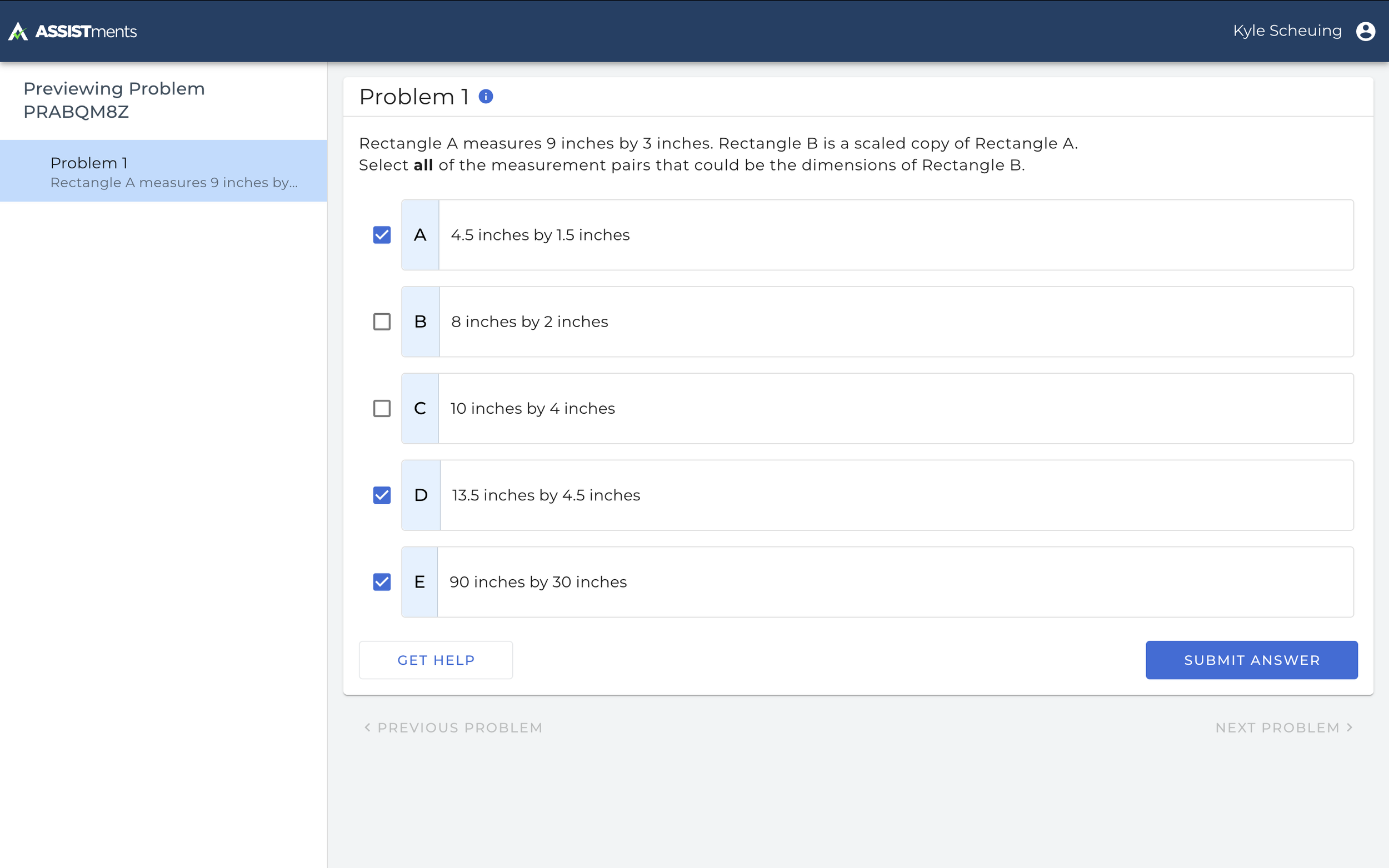Uncheck option D checkbox
The image size is (1389, 868).
tap(382, 495)
